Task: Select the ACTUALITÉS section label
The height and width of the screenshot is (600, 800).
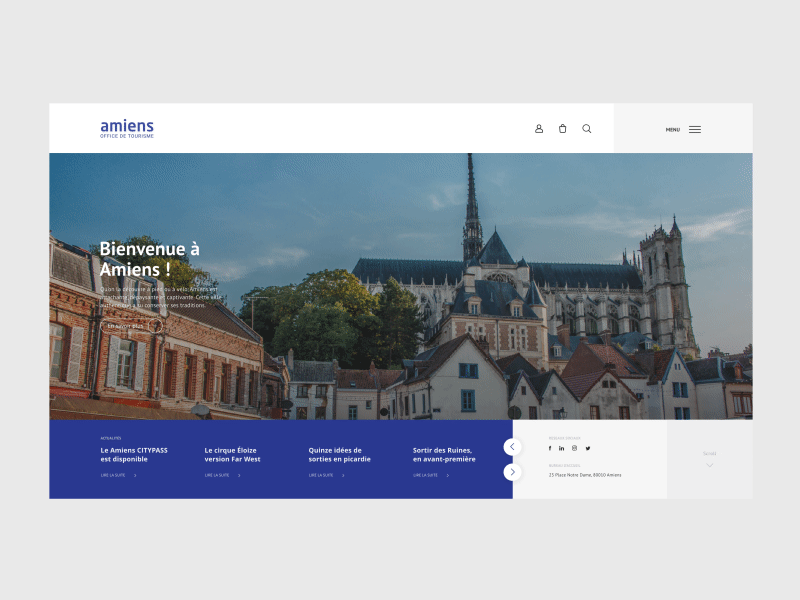Action: pos(110,437)
